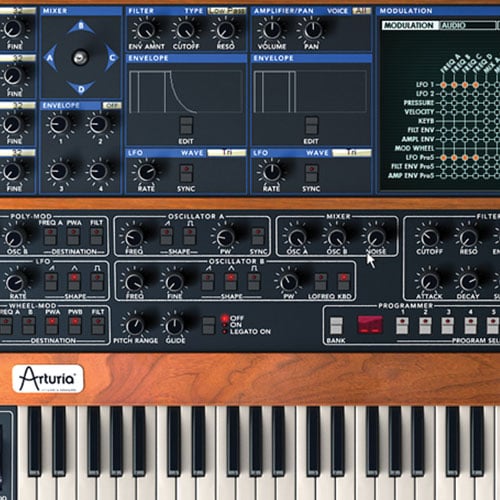Toggle Oscillator B KBD button

343,282
